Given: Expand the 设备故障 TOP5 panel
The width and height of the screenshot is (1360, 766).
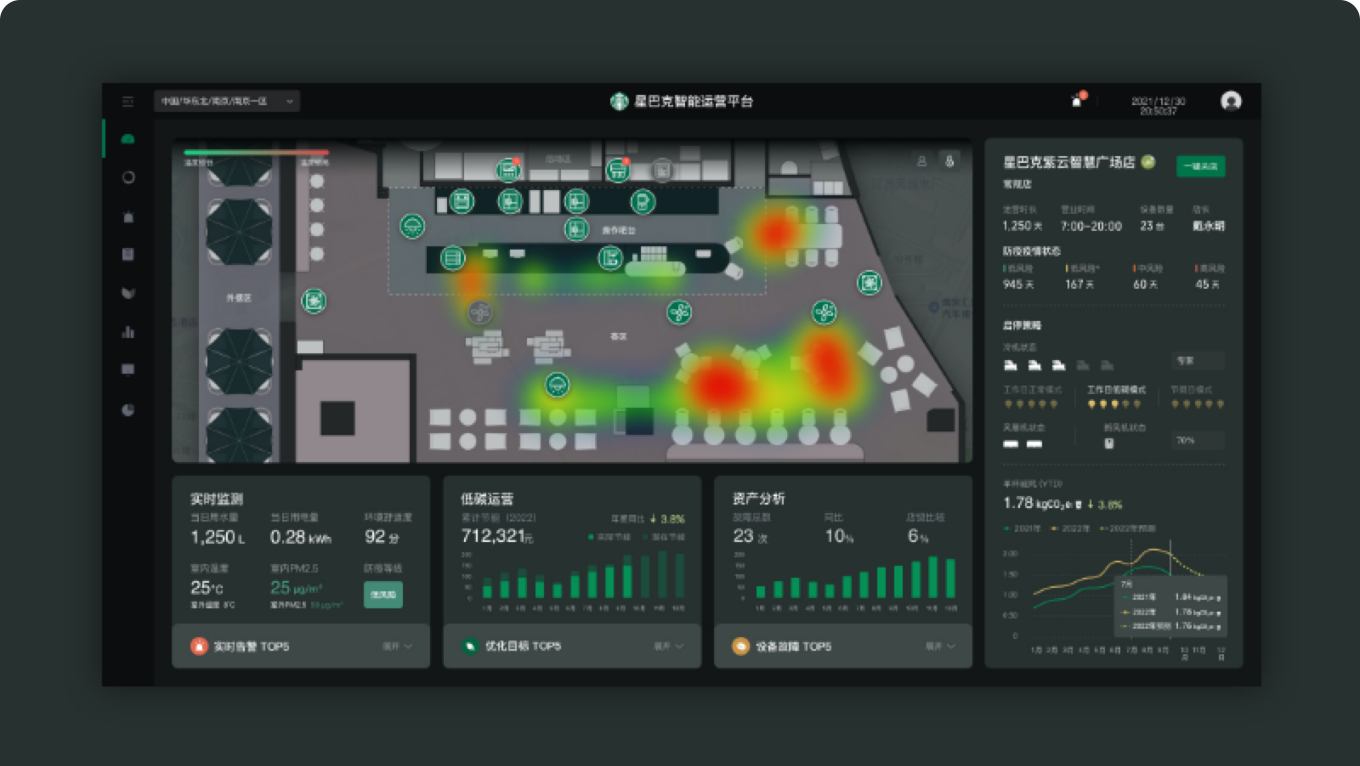Looking at the screenshot, I should (939, 647).
